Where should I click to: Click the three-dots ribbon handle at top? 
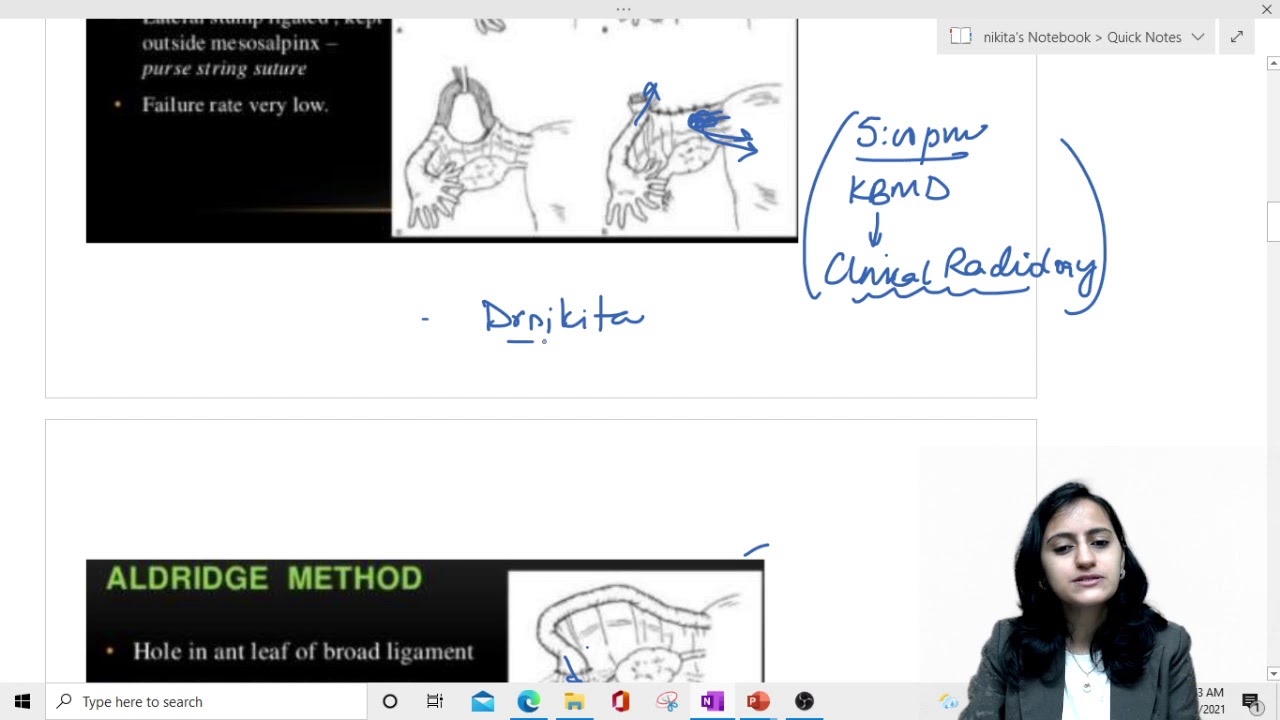pos(624,9)
